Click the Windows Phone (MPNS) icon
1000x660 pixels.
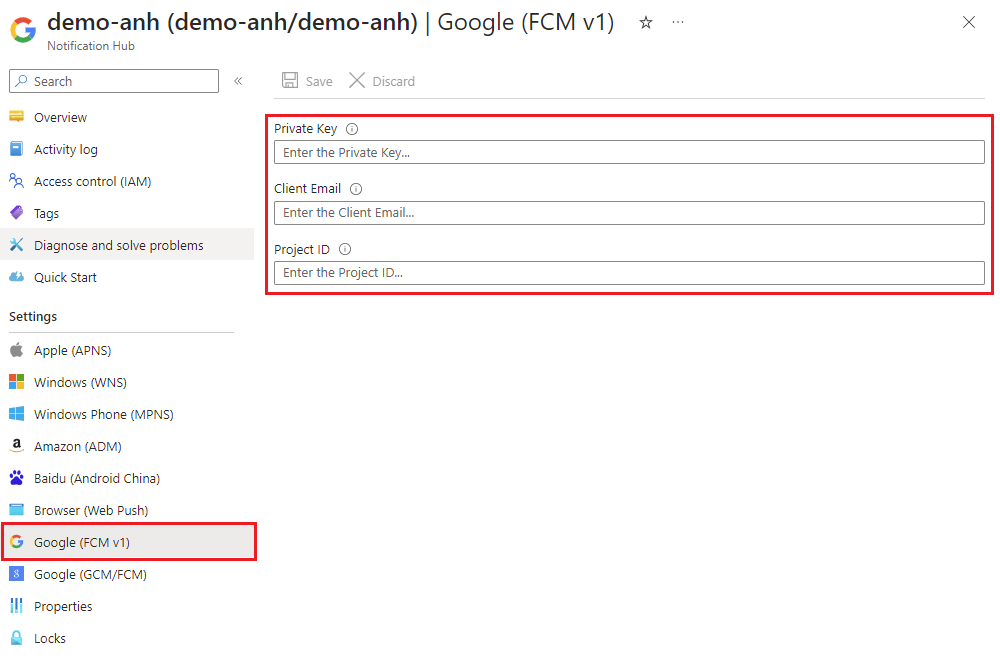click(17, 414)
